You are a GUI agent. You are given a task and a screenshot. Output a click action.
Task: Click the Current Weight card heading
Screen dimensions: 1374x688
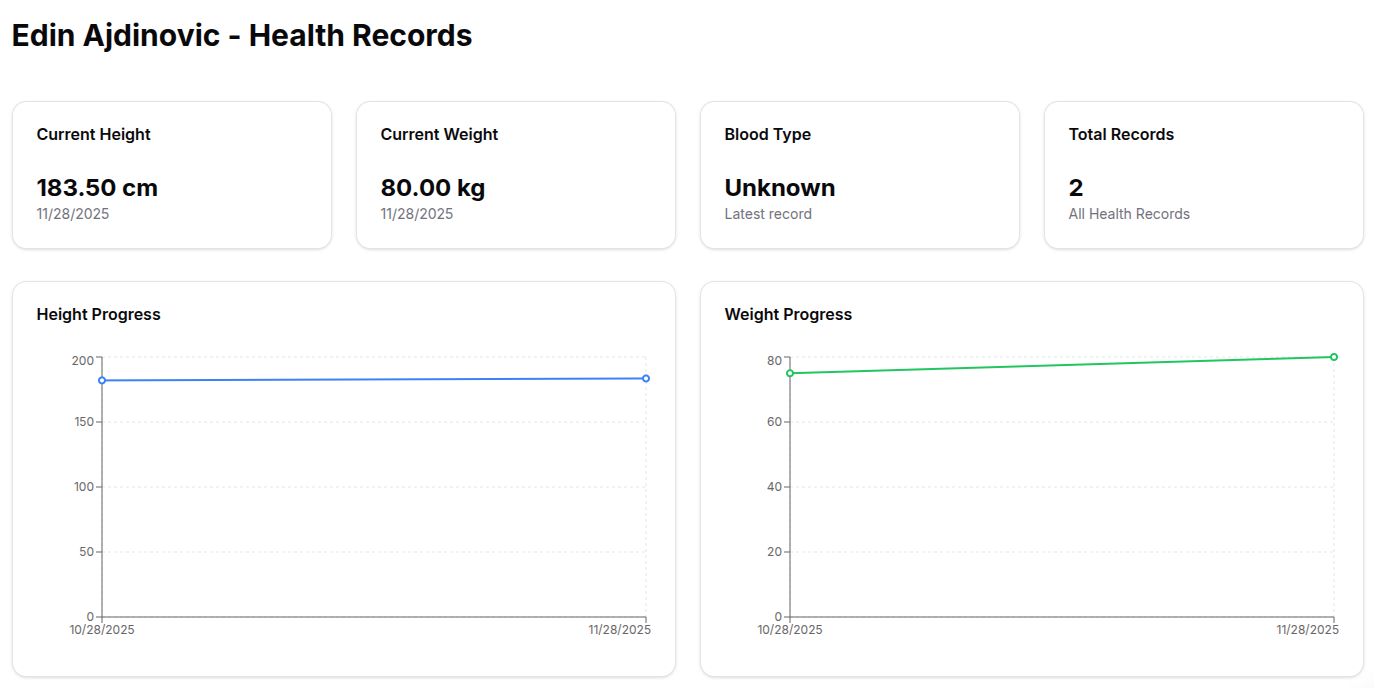(x=439, y=134)
